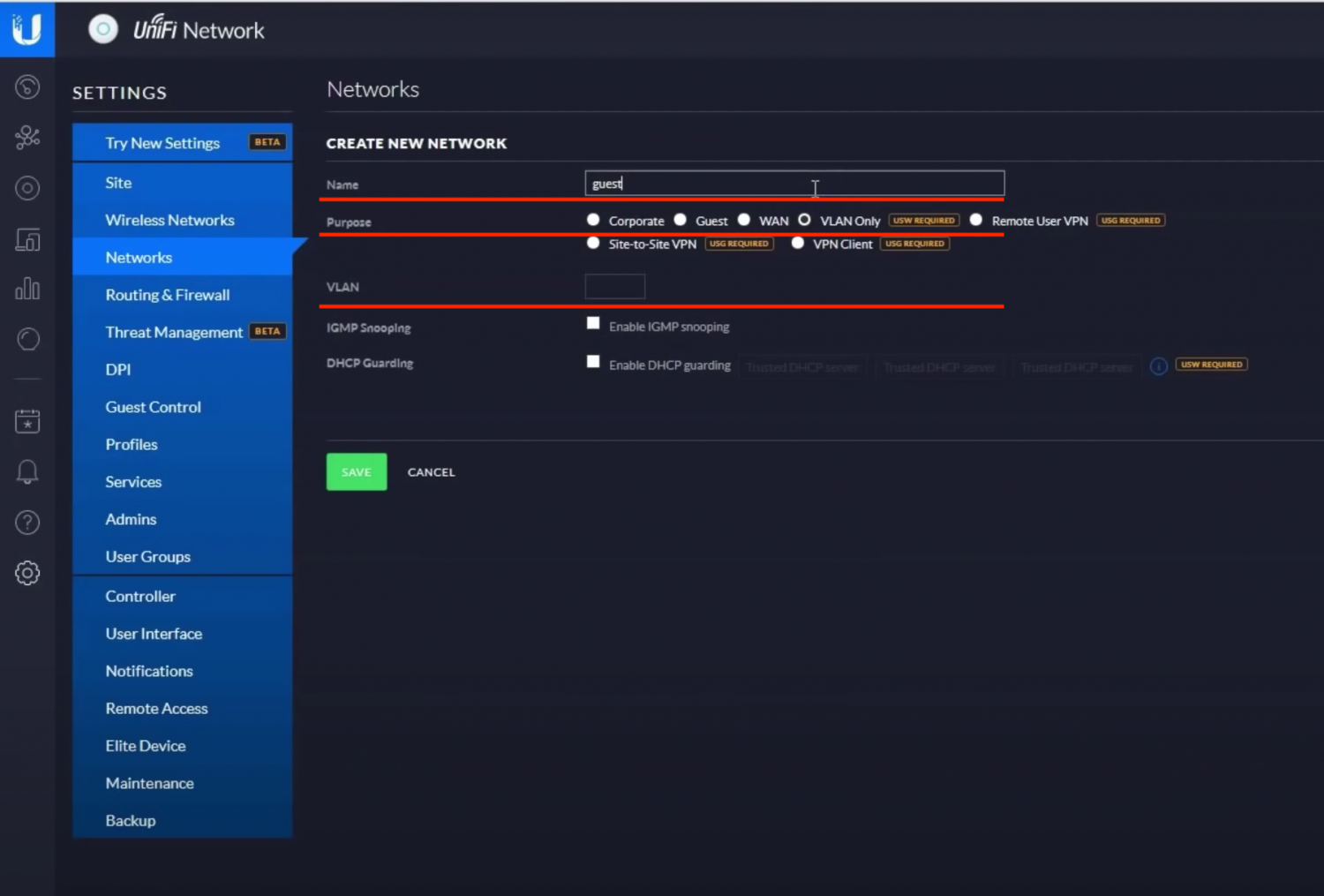Open the Topology icon in left rail
1324x896 pixels.
pos(27,137)
